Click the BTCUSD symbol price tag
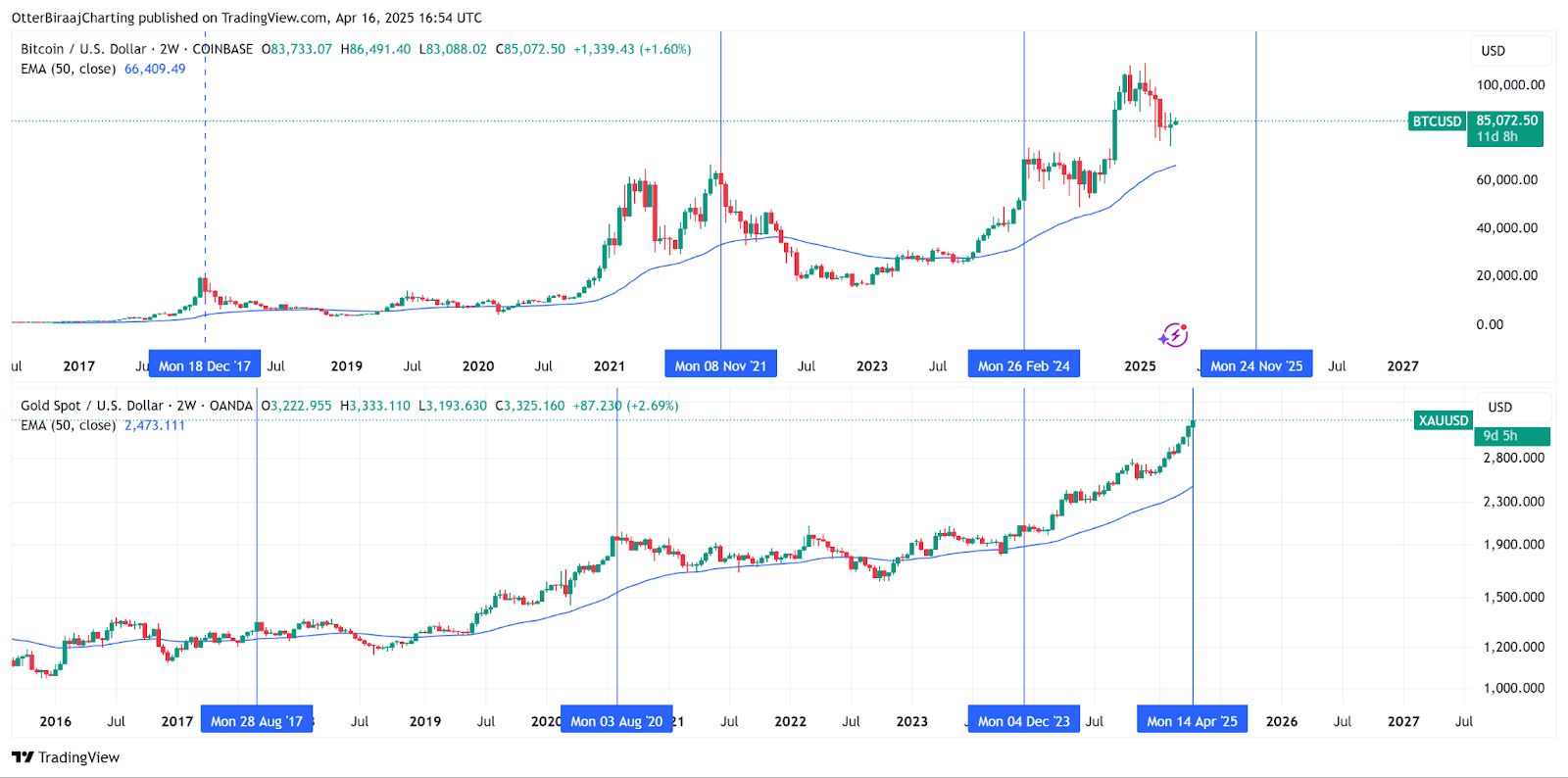 [1437, 122]
